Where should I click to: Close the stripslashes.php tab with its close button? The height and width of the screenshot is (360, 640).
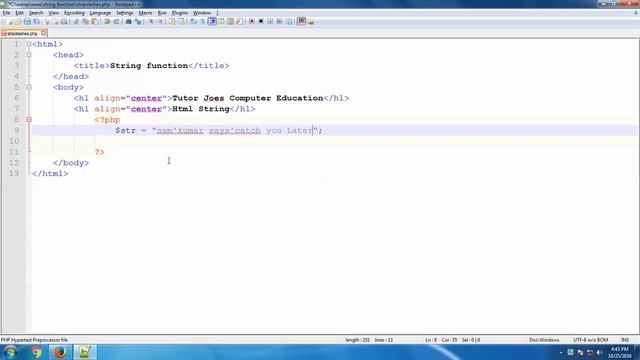pos(43,33)
